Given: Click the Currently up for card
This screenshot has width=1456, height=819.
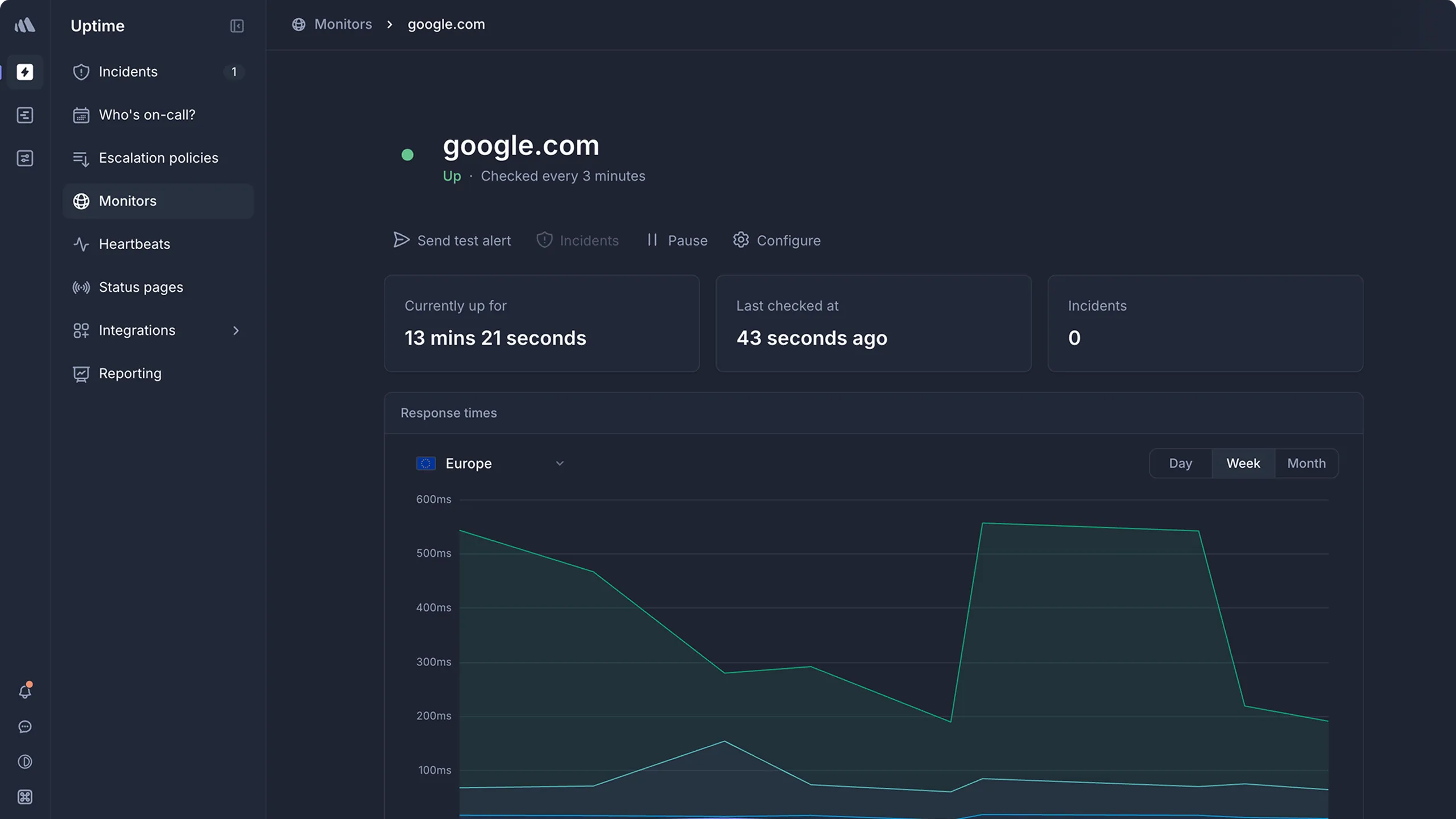Looking at the screenshot, I should click(542, 324).
